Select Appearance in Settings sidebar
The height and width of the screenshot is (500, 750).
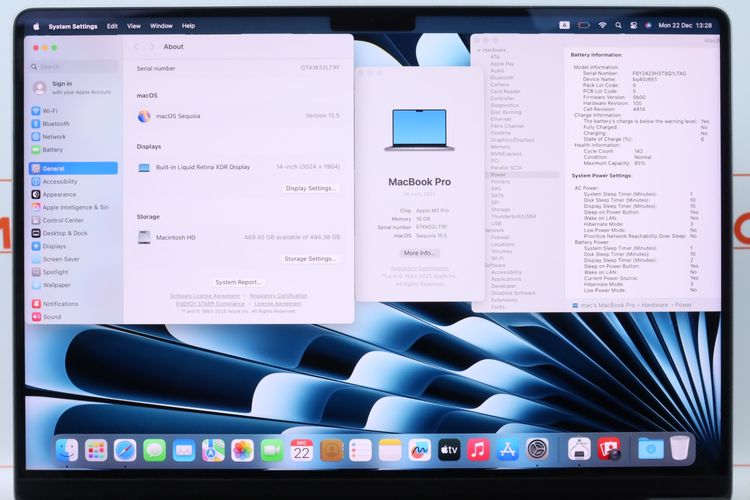(x=74, y=194)
